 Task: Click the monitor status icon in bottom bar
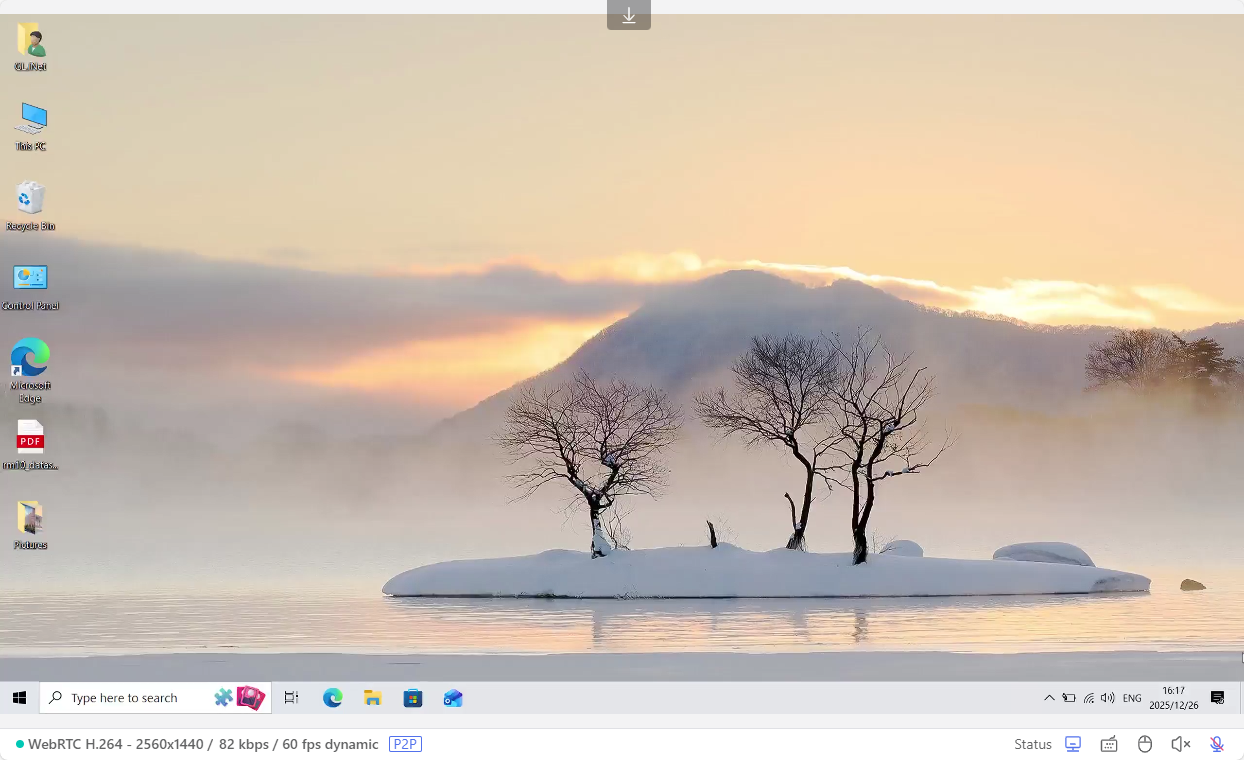pyautogui.click(x=1073, y=744)
